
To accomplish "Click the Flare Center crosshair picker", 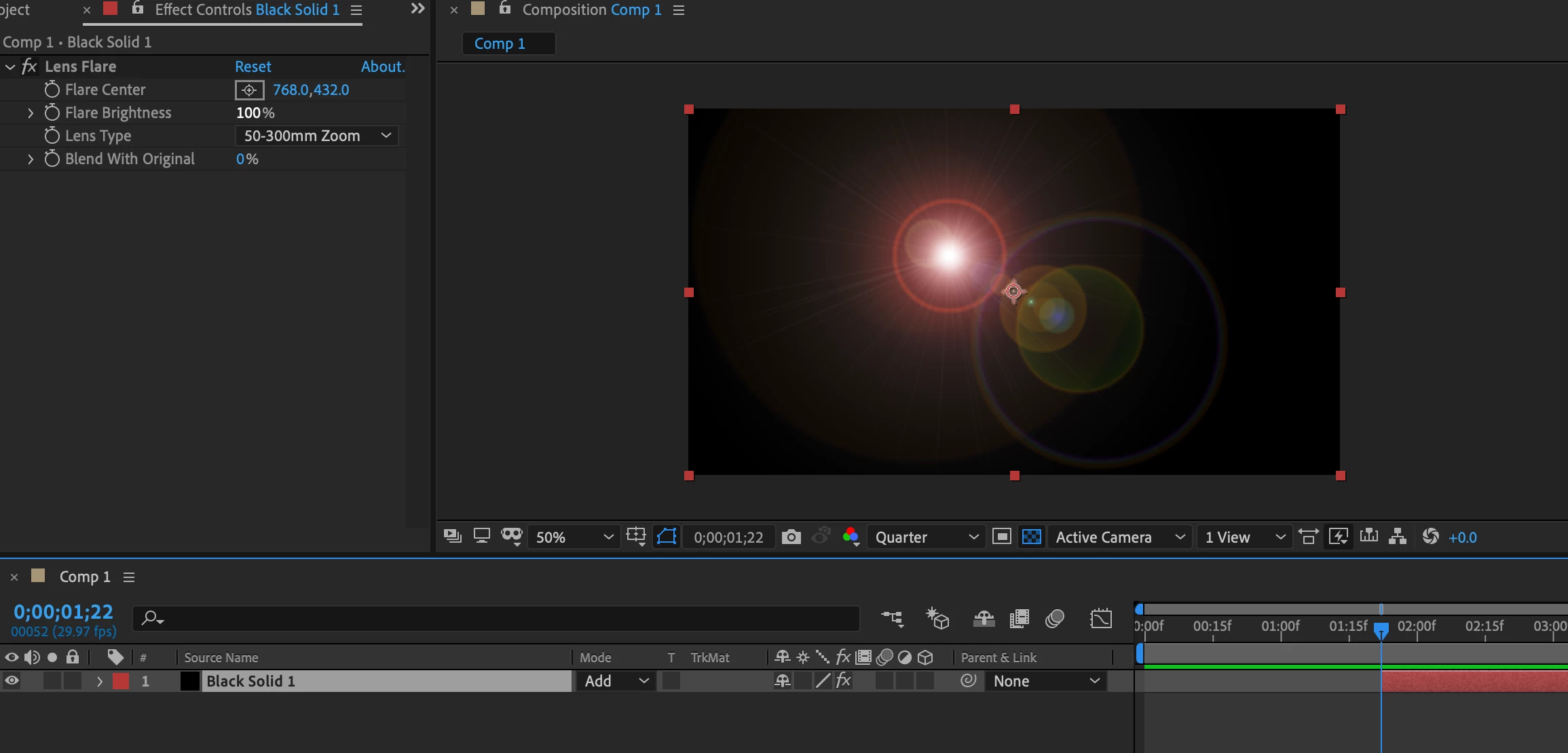I will (249, 90).
